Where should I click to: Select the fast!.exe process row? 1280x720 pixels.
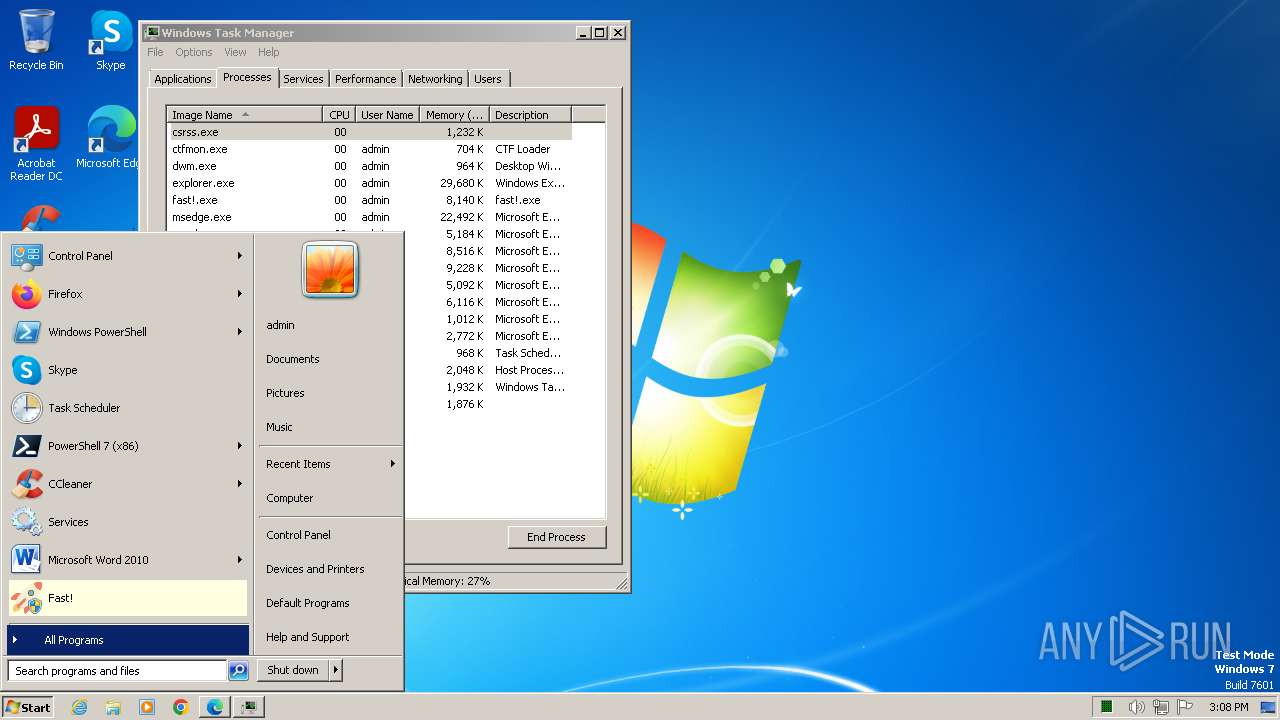coord(369,200)
